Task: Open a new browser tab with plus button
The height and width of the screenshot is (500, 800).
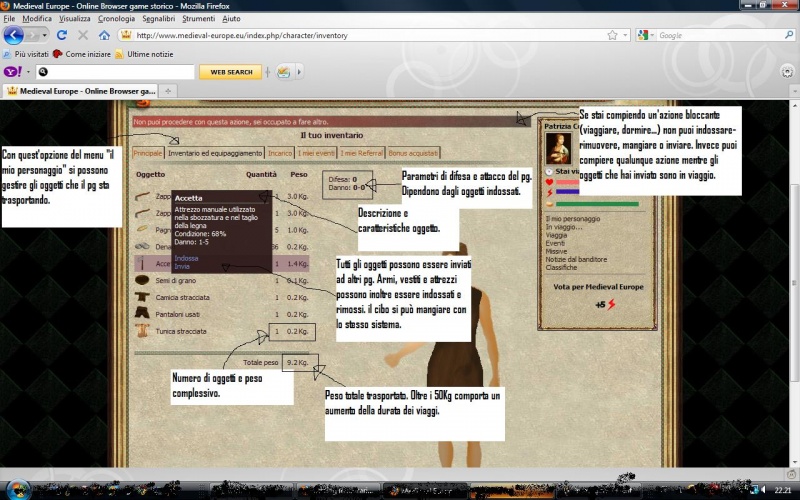Action: coord(169,91)
